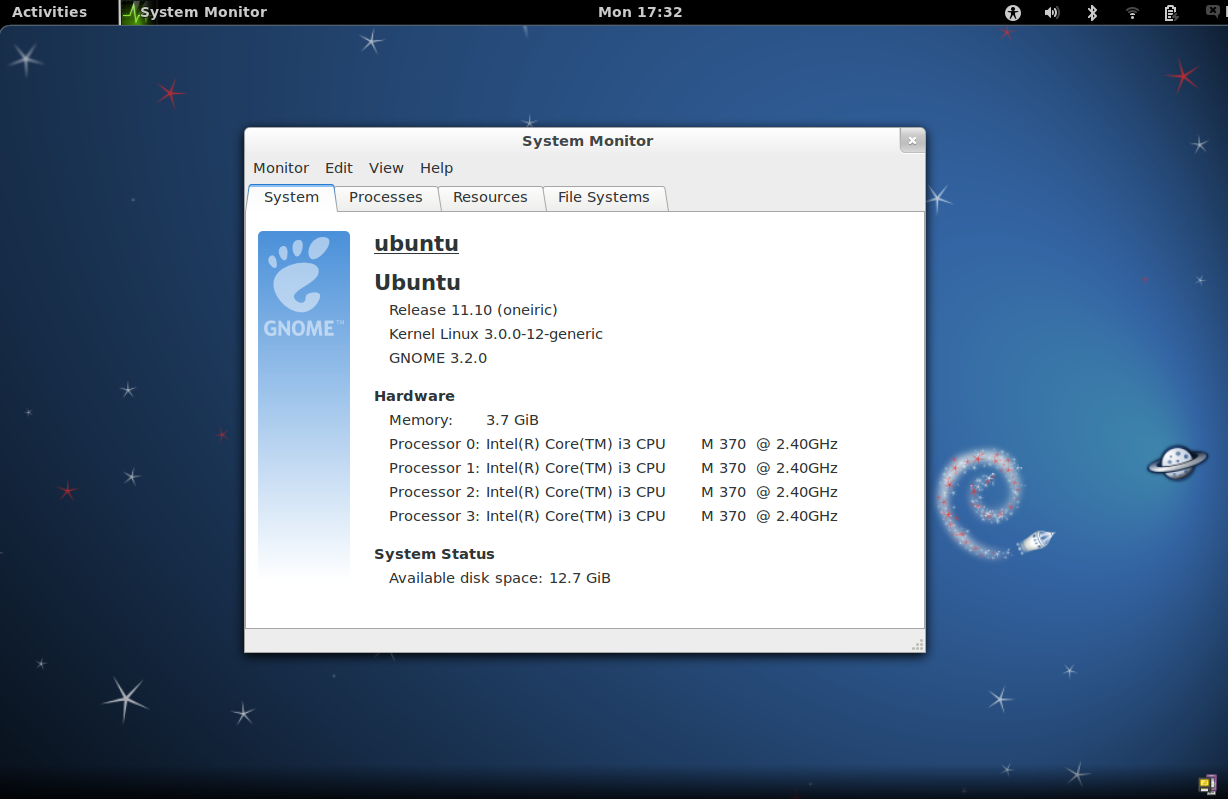Open the accessibility menu in top bar
The height and width of the screenshot is (799, 1228).
pyautogui.click(x=1013, y=12)
